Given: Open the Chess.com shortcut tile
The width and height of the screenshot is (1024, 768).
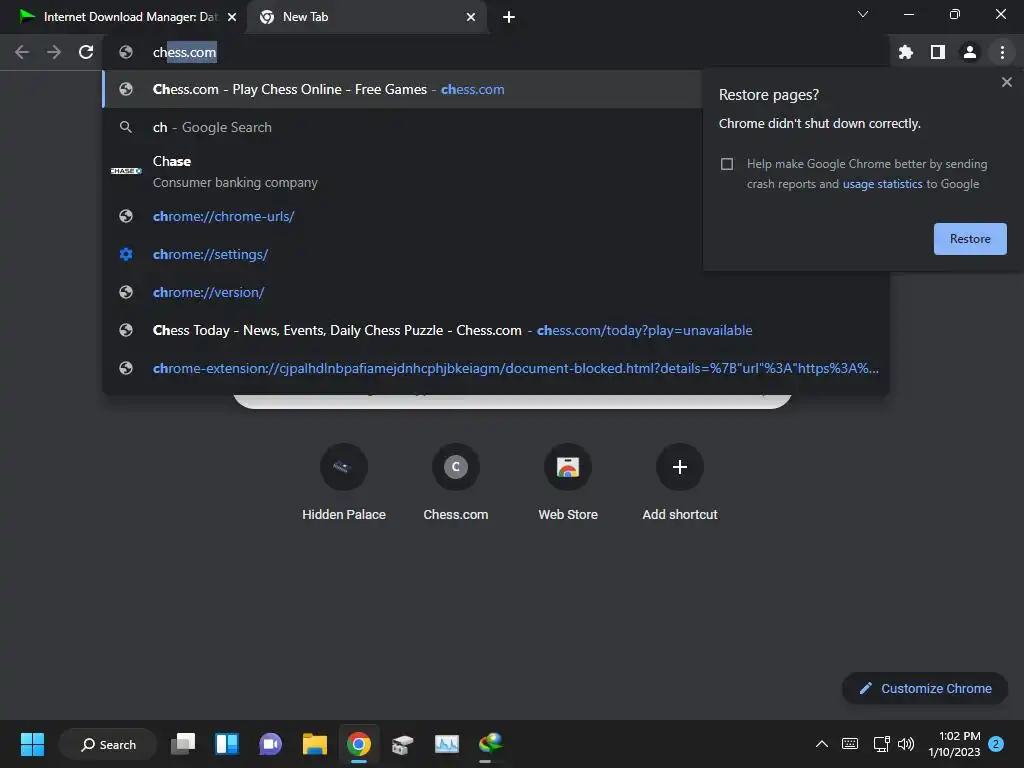Looking at the screenshot, I should pos(456,482).
